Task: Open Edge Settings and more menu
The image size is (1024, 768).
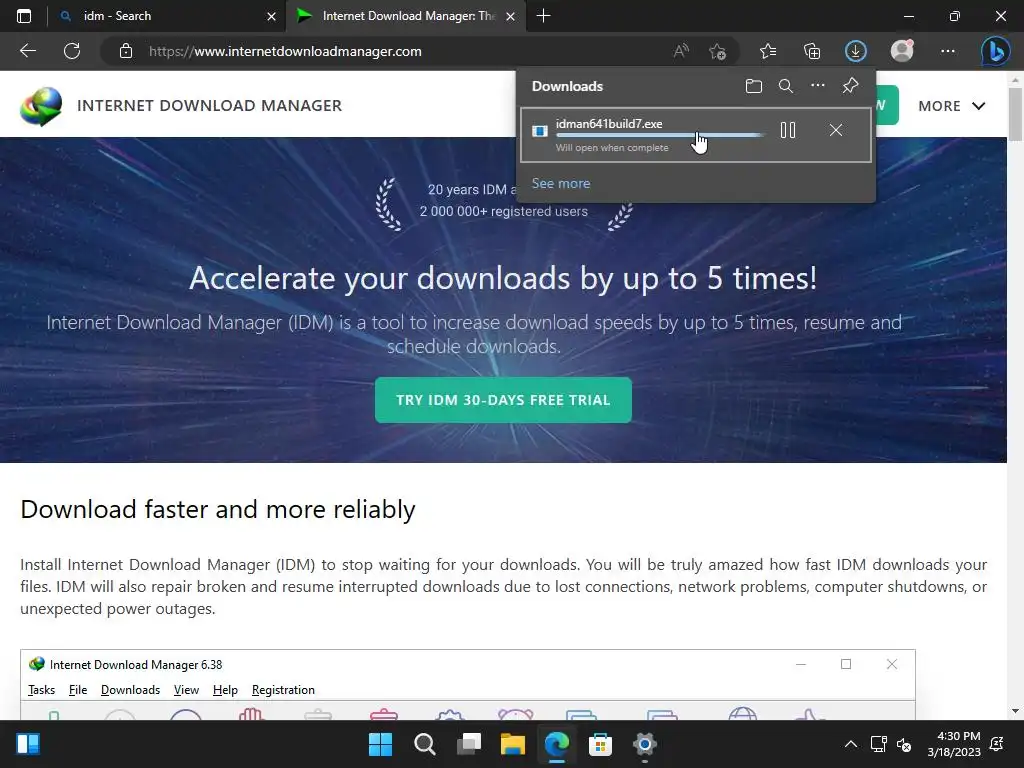Action: (948, 51)
